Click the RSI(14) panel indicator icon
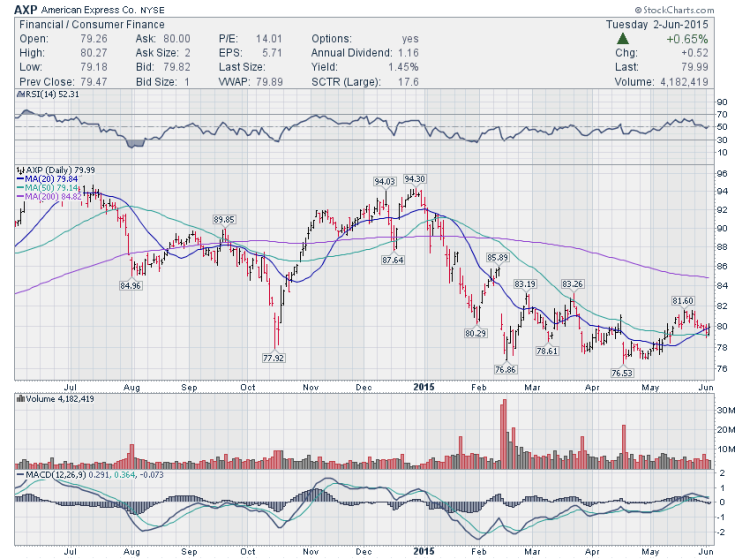The image size is (750, 559). click(x=21, y=94)
